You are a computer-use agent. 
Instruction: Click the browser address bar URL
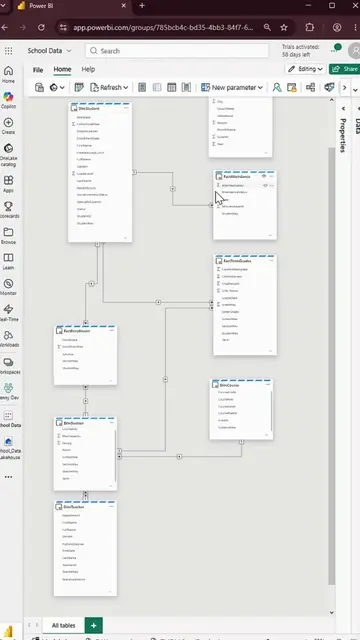tap(163, 27)
